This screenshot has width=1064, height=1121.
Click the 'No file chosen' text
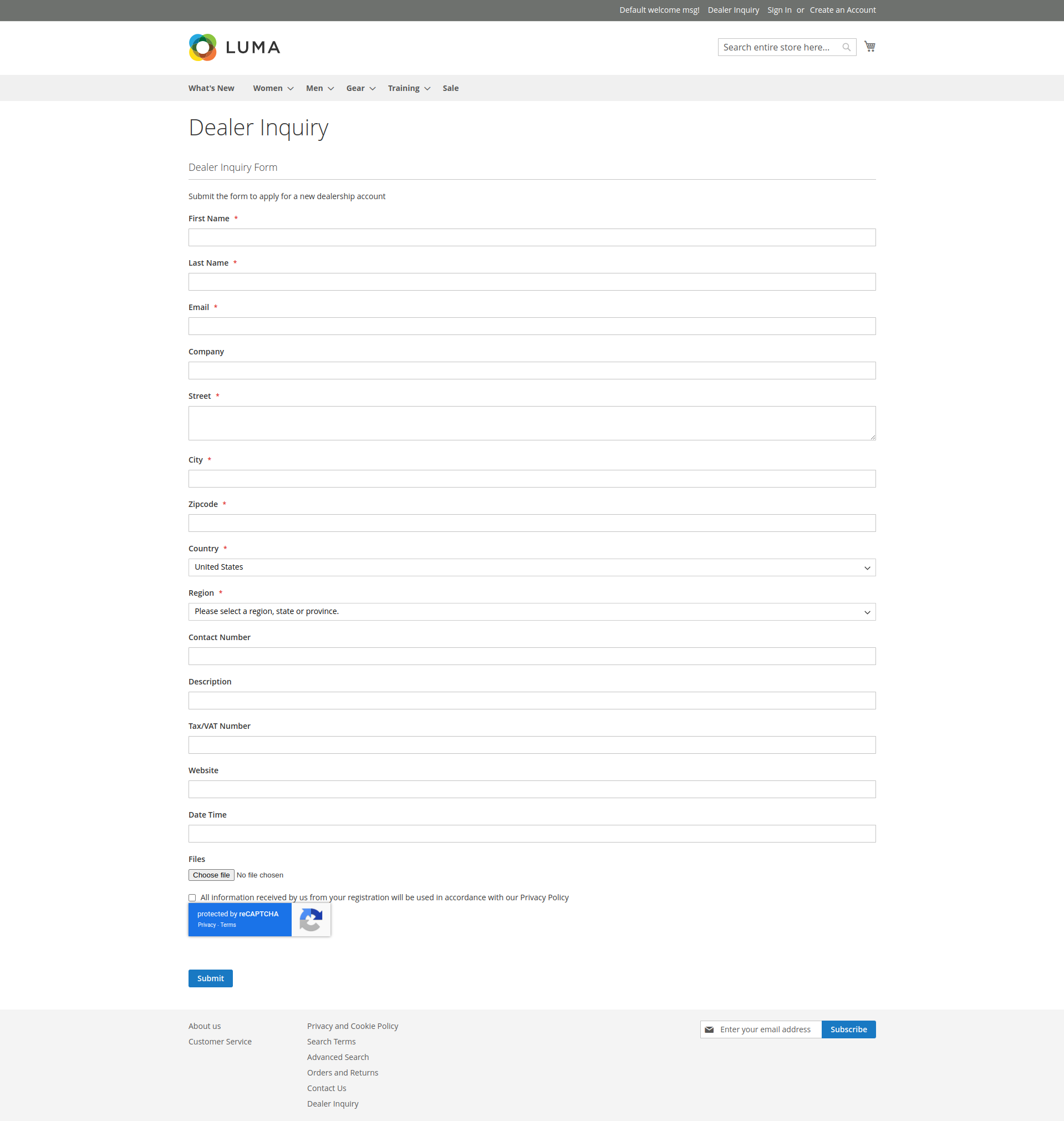(259, 875)
